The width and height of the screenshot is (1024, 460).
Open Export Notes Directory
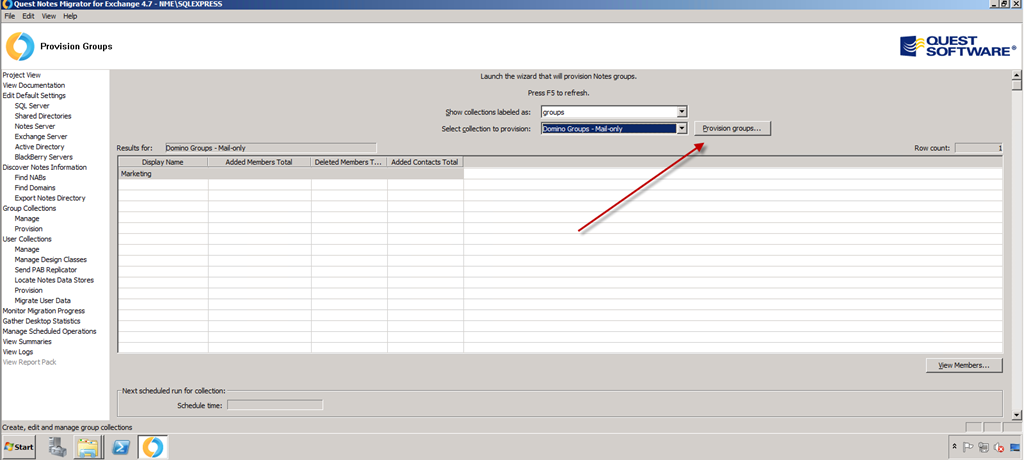click(x=50, y=198)
